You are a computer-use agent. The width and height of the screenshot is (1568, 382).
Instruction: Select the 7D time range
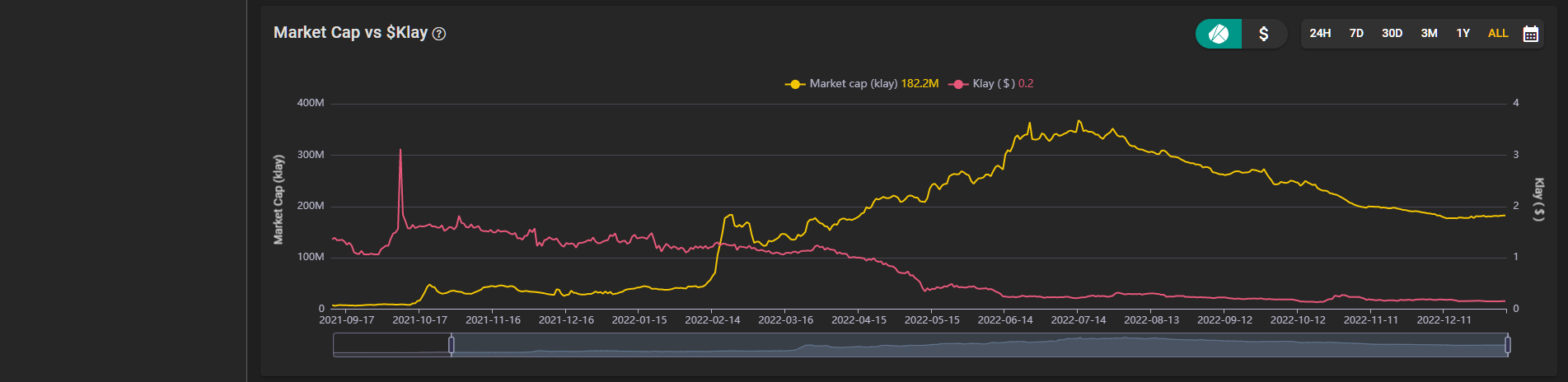(x=1356, y=34)
